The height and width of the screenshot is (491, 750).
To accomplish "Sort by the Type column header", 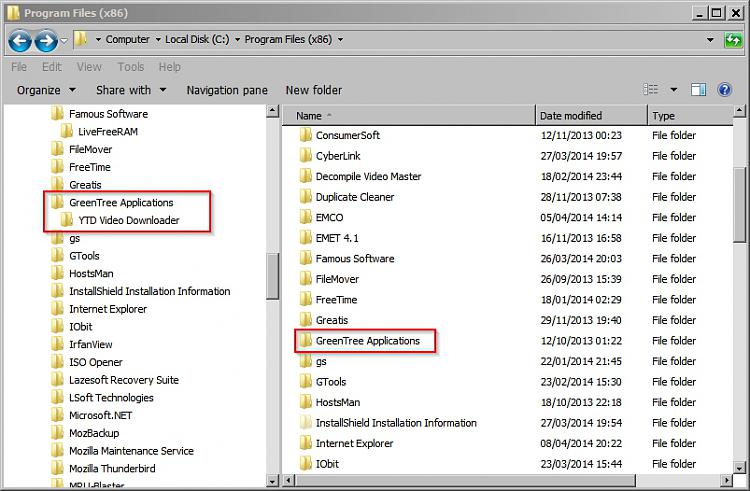I will click(690, 116).
